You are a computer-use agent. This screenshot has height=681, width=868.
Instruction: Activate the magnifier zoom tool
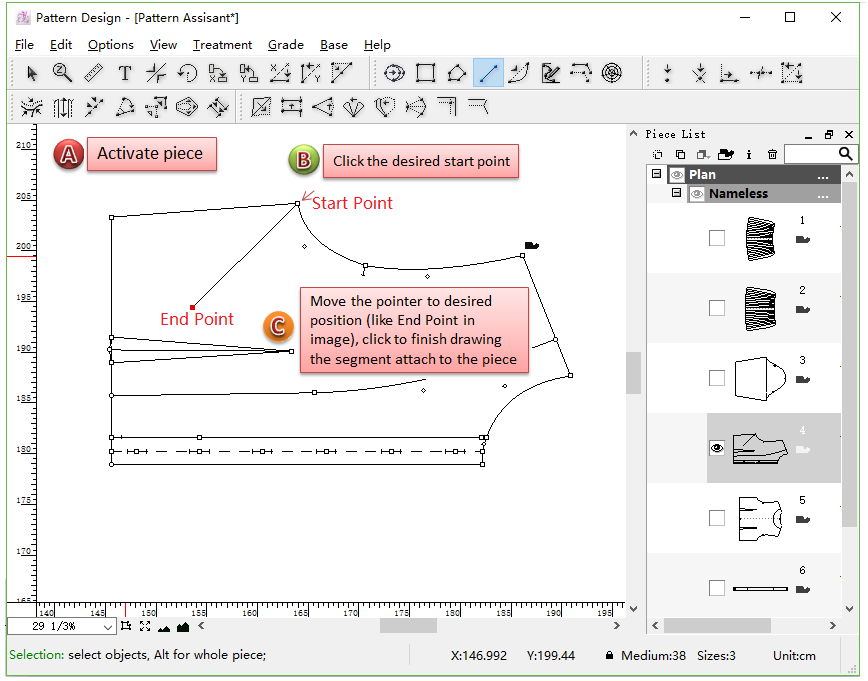click(62, 73)
